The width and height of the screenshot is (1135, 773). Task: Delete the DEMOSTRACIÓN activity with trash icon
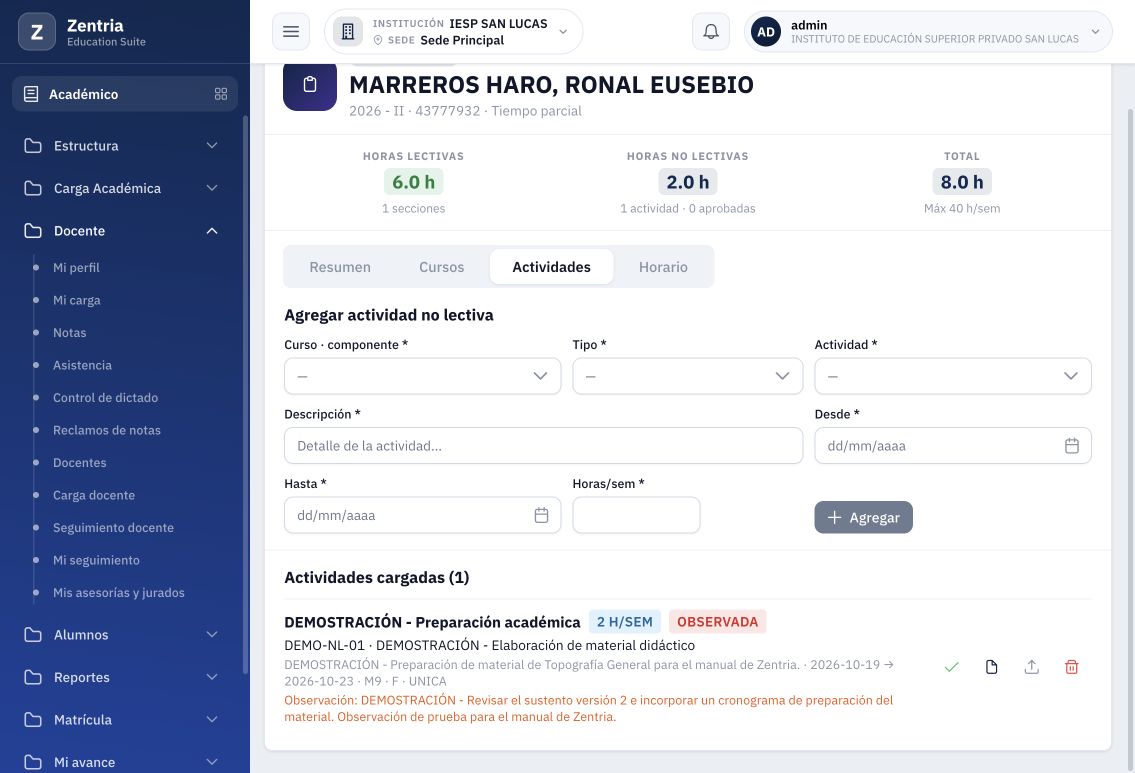point(1071,667)
